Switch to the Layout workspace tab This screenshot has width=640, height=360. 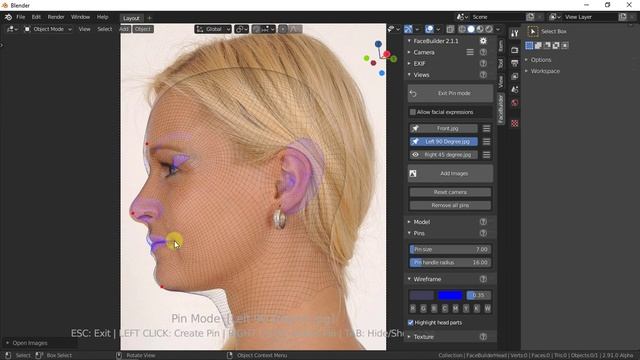click(x=131, y=18)
